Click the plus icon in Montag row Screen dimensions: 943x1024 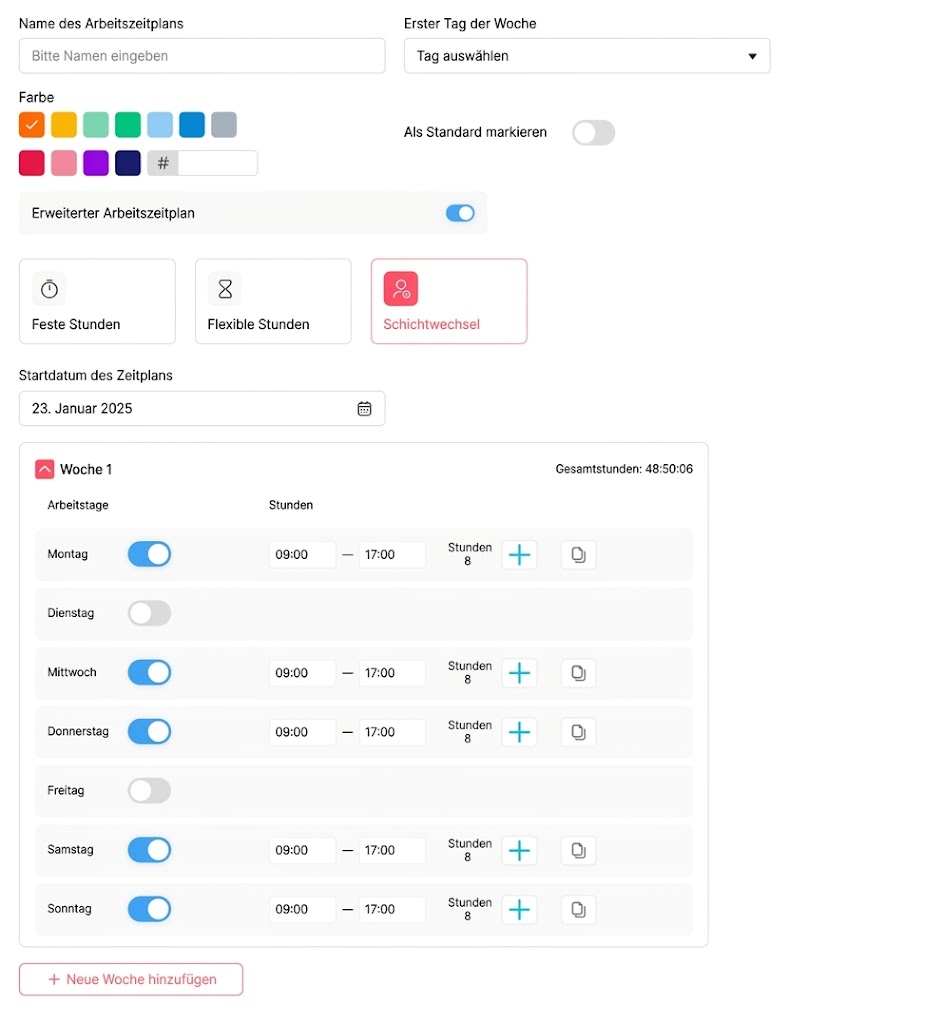click(x=519, y=554)
